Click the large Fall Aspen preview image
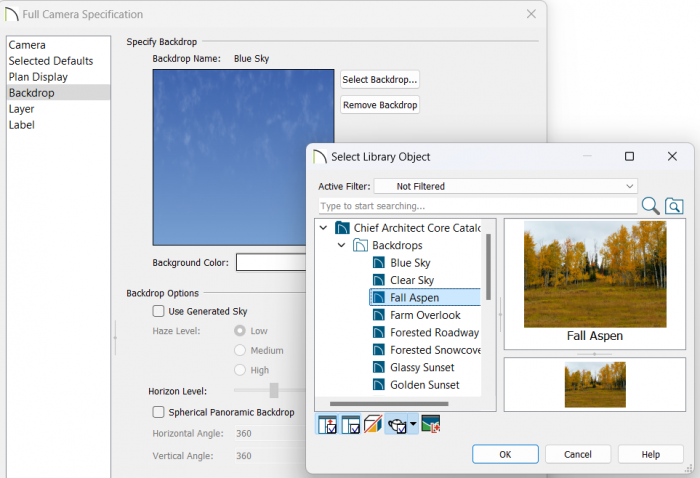 pos(595,274)
